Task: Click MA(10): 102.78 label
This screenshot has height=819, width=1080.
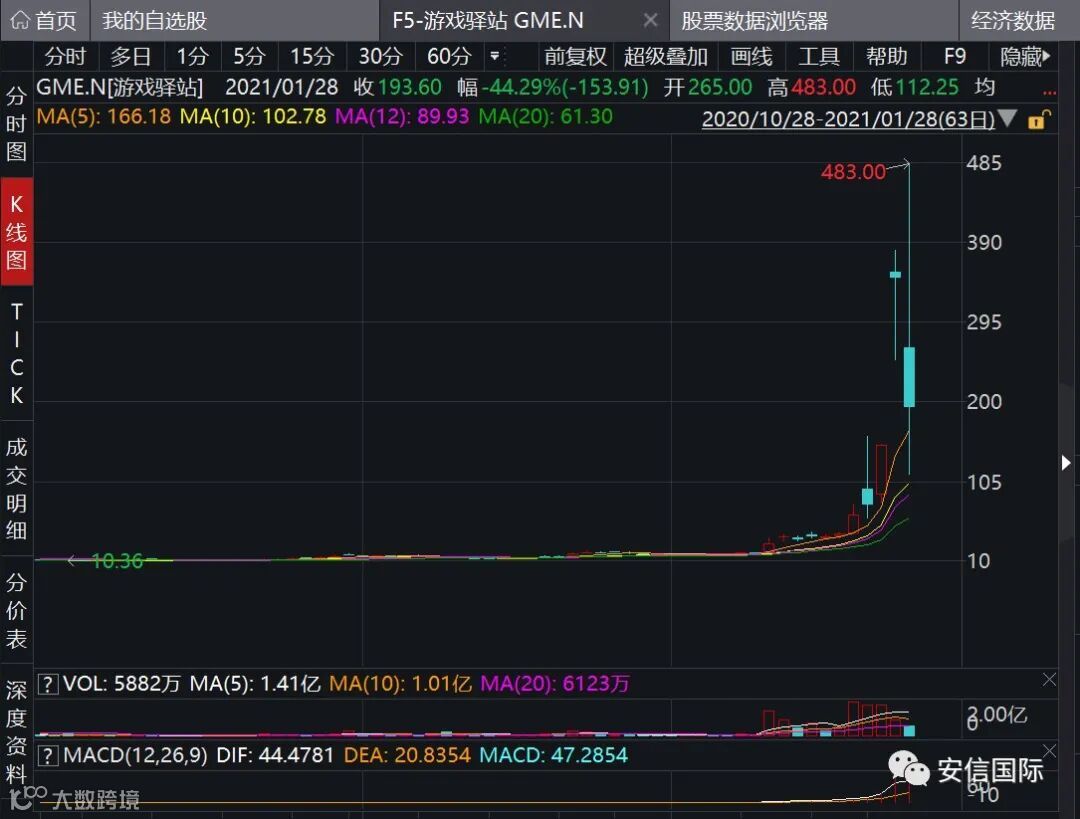Action: [x=253, y=116]
